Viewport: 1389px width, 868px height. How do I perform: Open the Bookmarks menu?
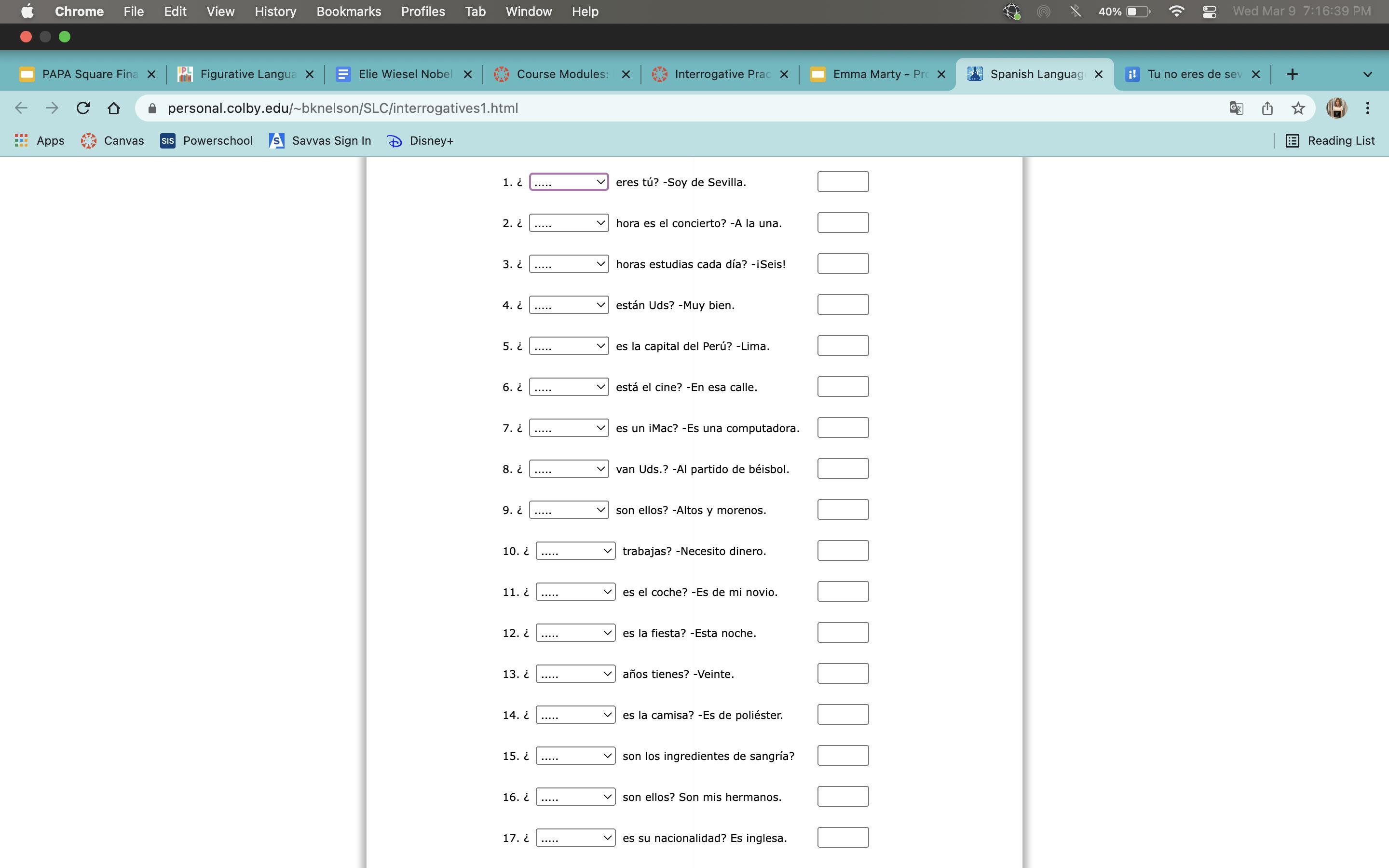pos(348,12)
